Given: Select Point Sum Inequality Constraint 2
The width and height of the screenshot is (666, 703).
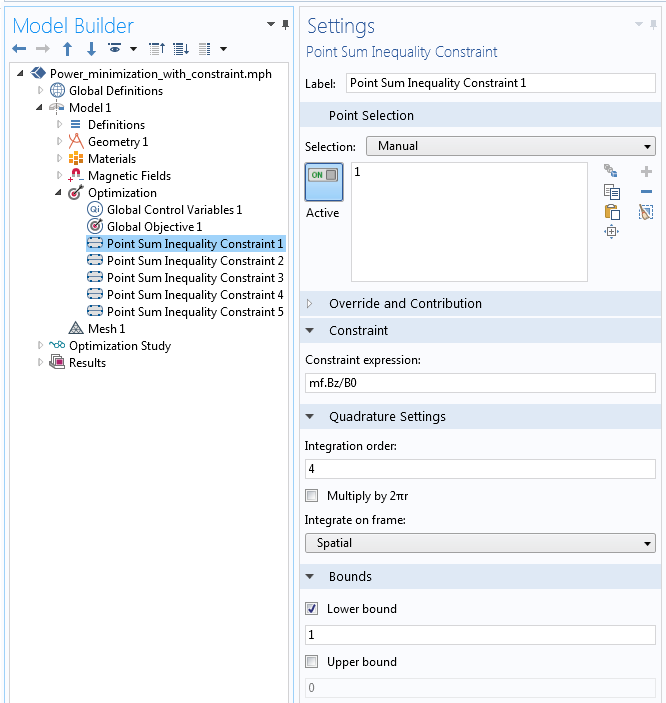Looking at the screenshot, I should [195, 261].
